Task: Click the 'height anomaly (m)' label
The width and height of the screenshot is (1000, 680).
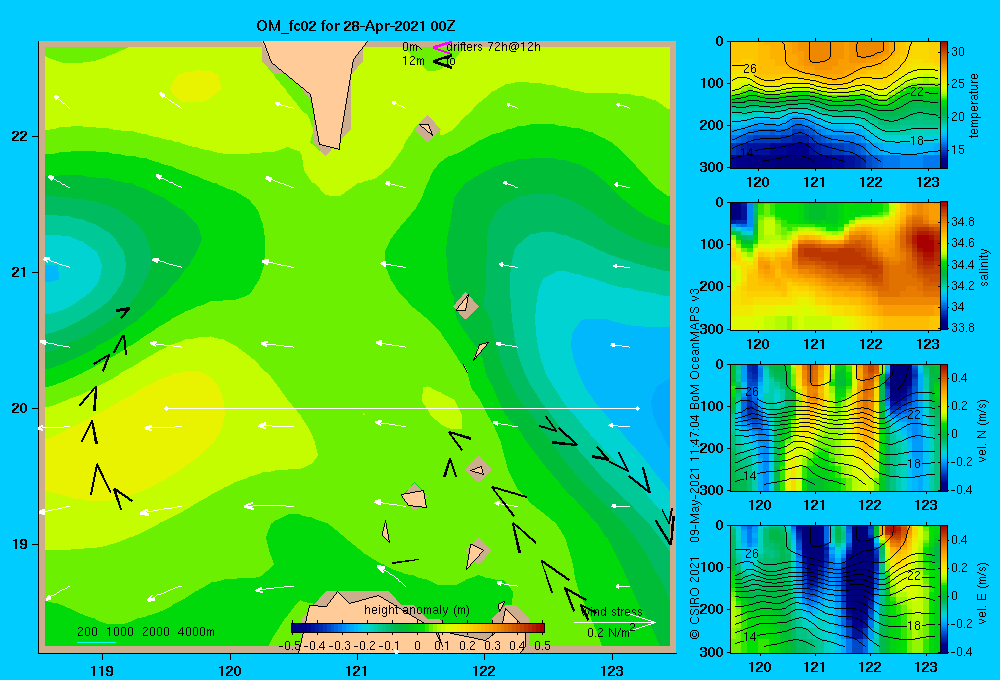Action: pyautogui.click(x=416, y=610)
